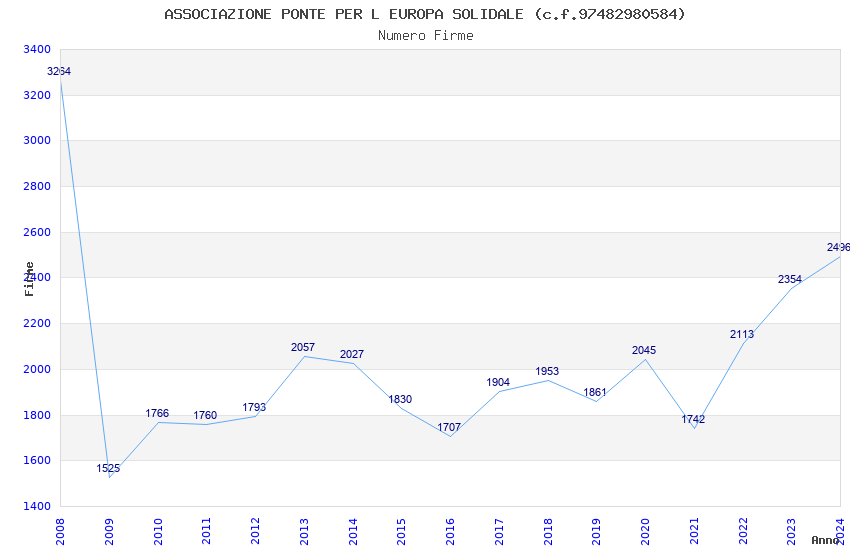This screenshot has height=550, width=850.
Task: Click the 2017 year label
Action: [499, 531]
